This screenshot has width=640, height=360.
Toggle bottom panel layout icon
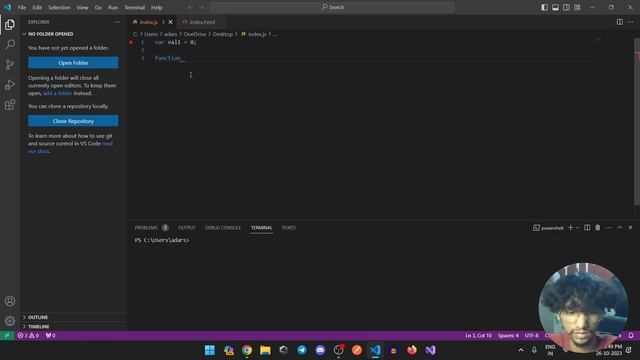[556, 7]
